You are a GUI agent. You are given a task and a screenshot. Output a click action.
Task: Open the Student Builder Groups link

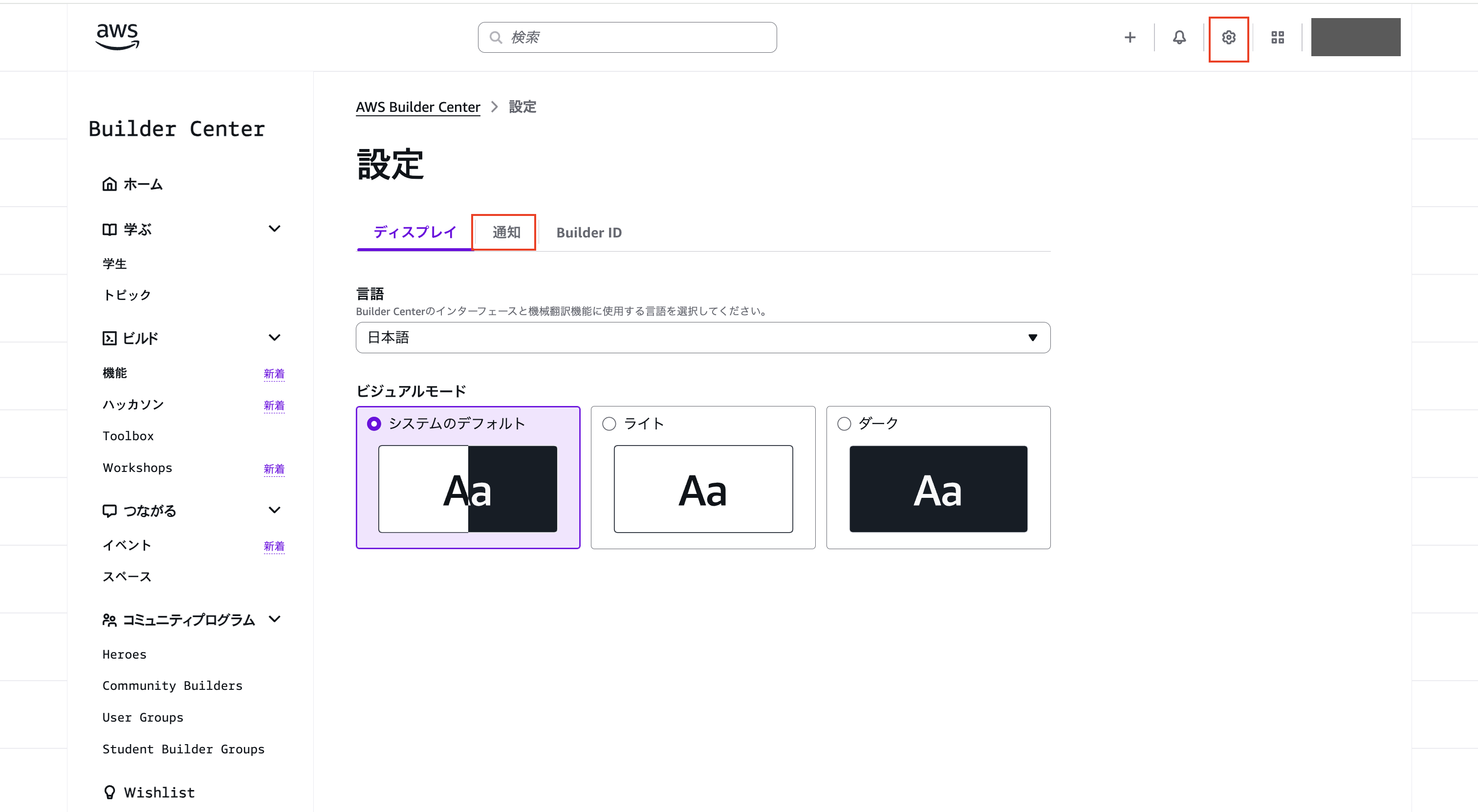184,749
